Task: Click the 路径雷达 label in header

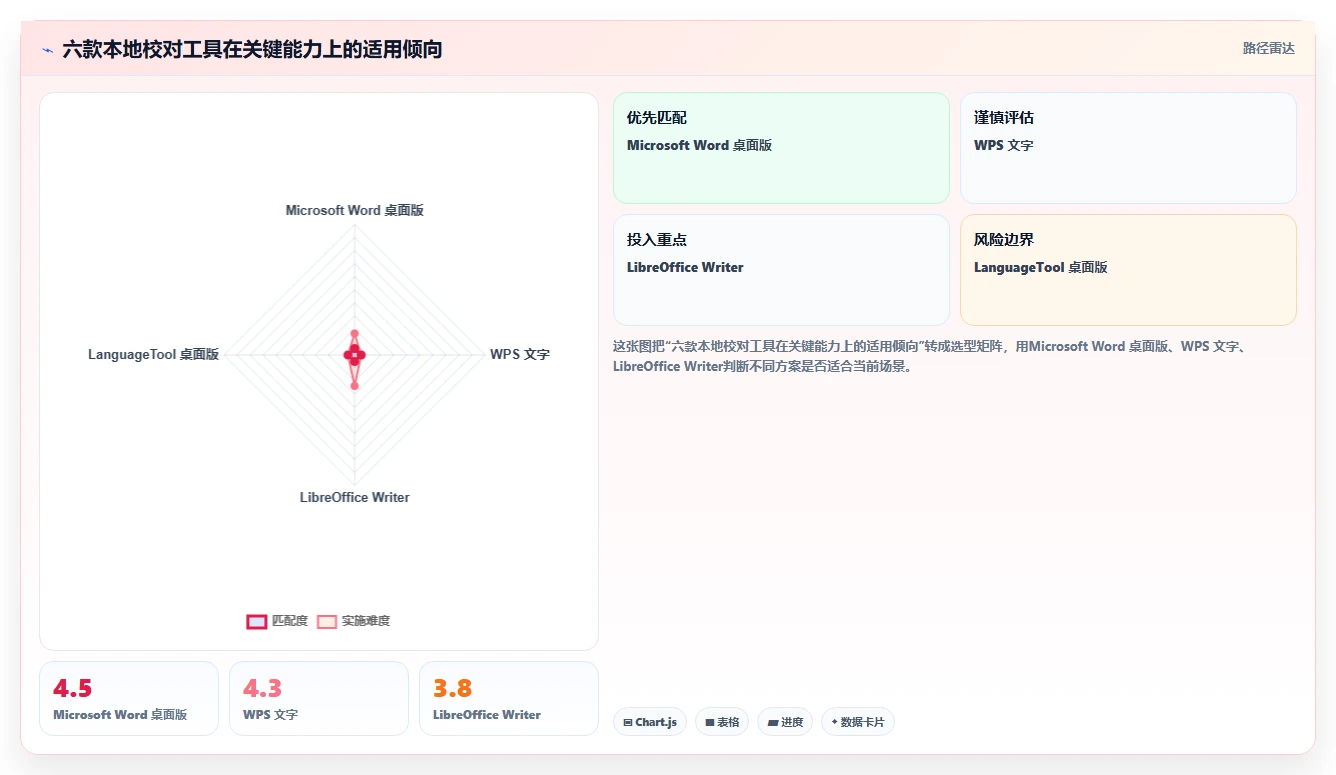Action: pos(1268,48)
